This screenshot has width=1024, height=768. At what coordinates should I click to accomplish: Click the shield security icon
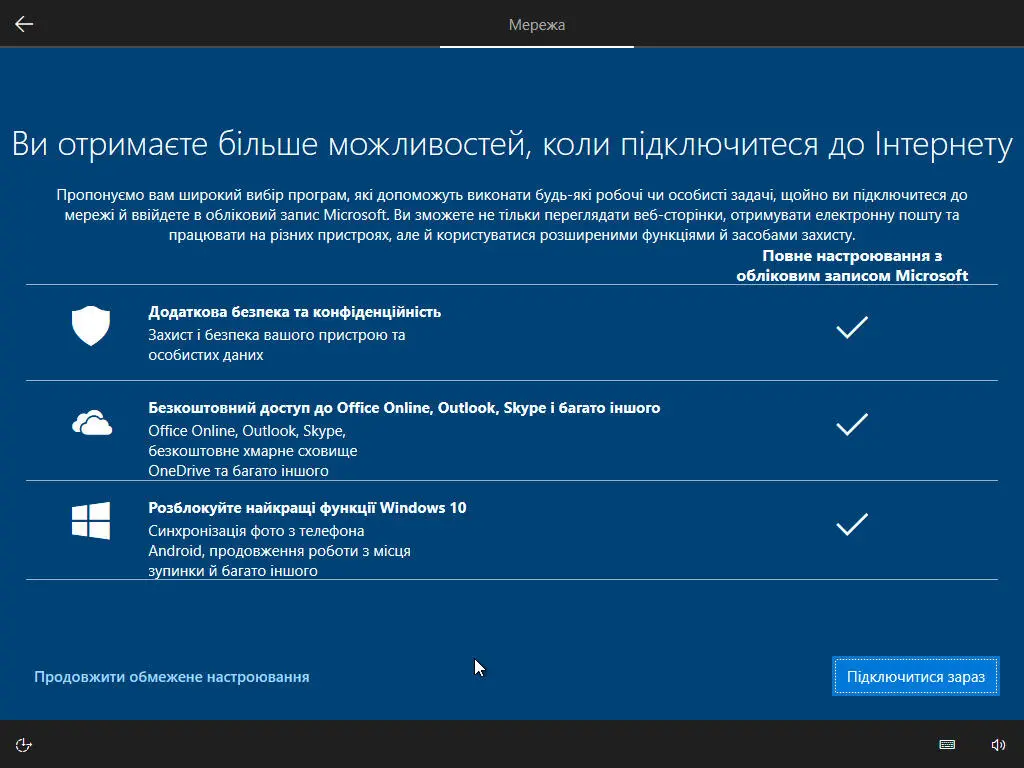91,326
